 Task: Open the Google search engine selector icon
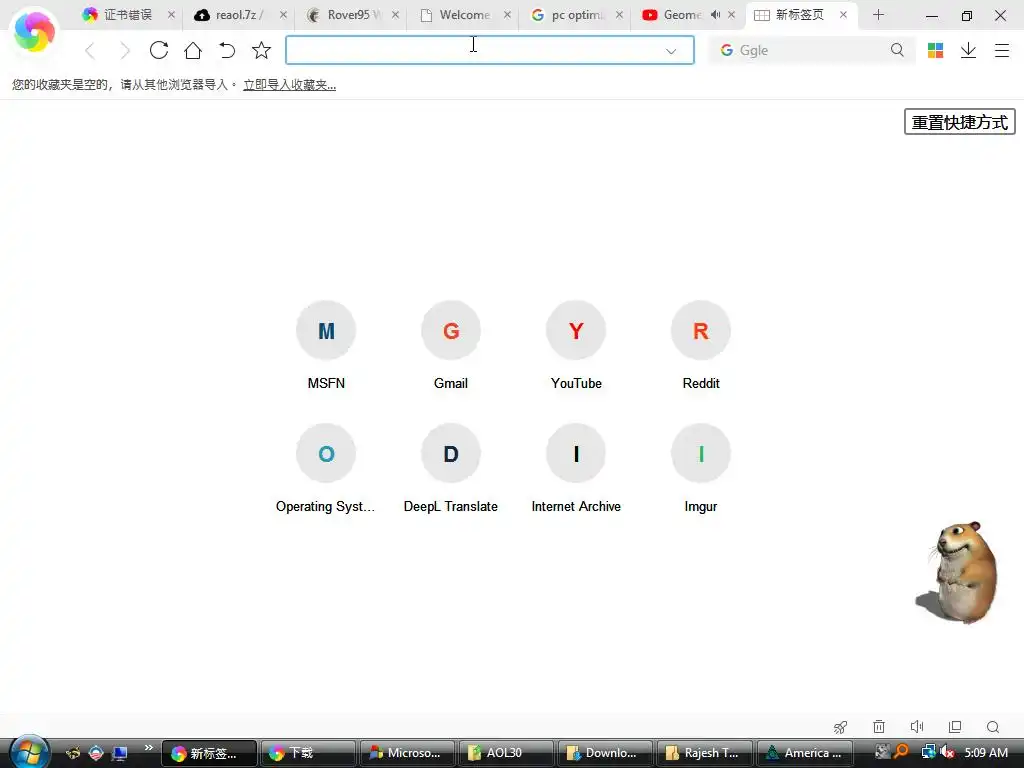[726, 50]
